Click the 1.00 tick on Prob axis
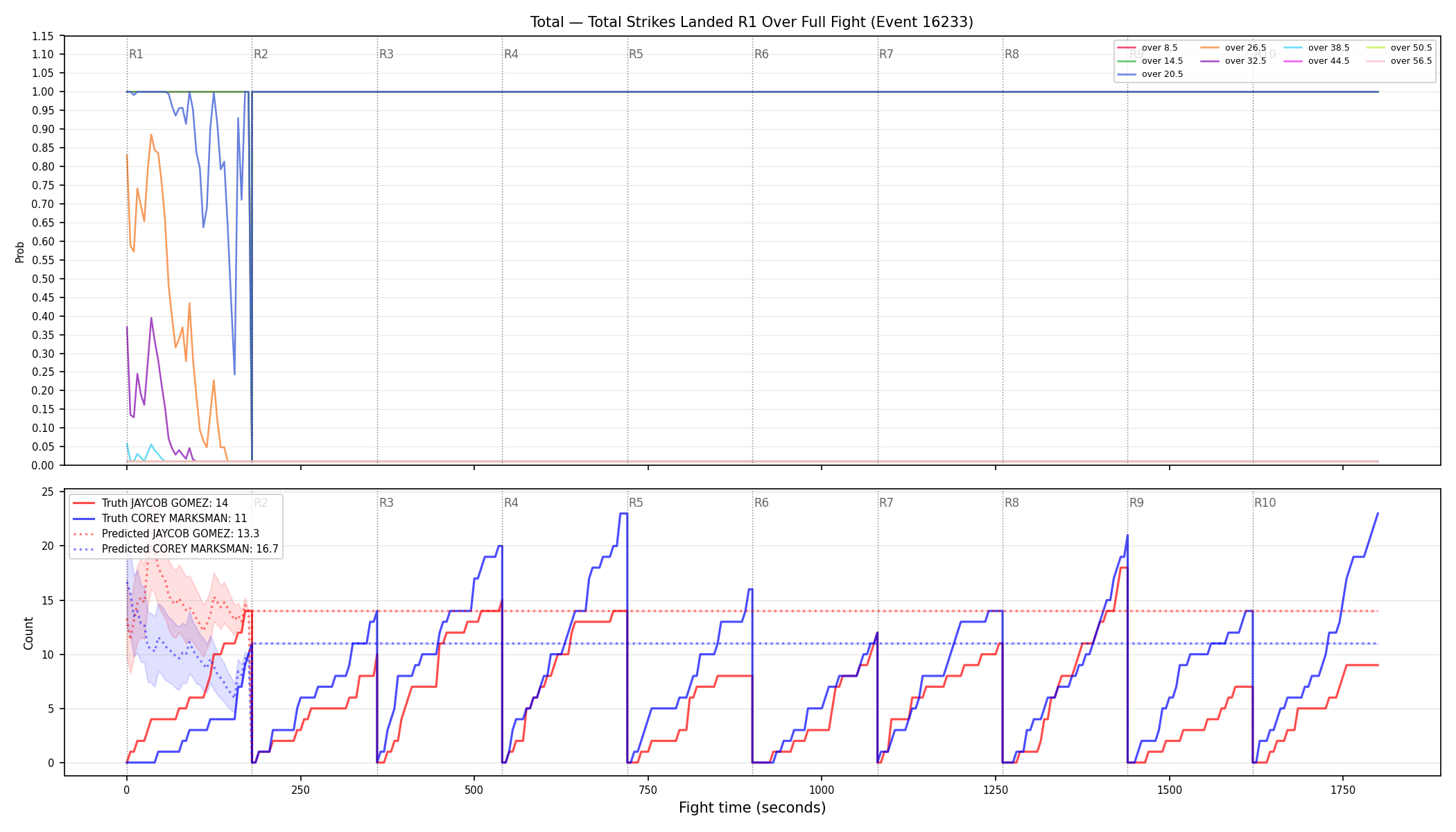 (x=43, y=92)
